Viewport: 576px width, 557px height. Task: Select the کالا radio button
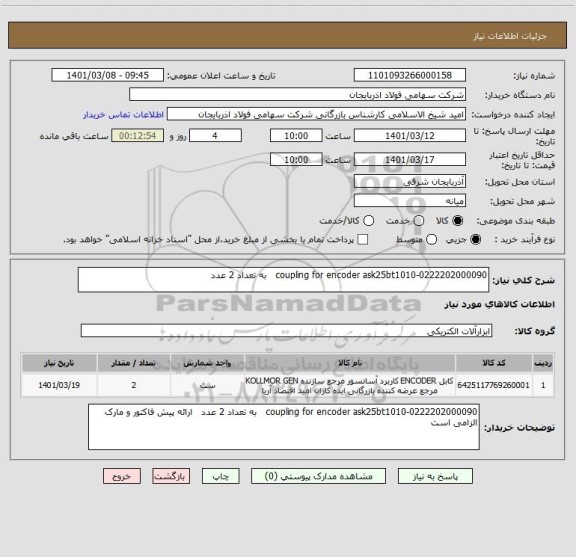[x=458, y=220]
